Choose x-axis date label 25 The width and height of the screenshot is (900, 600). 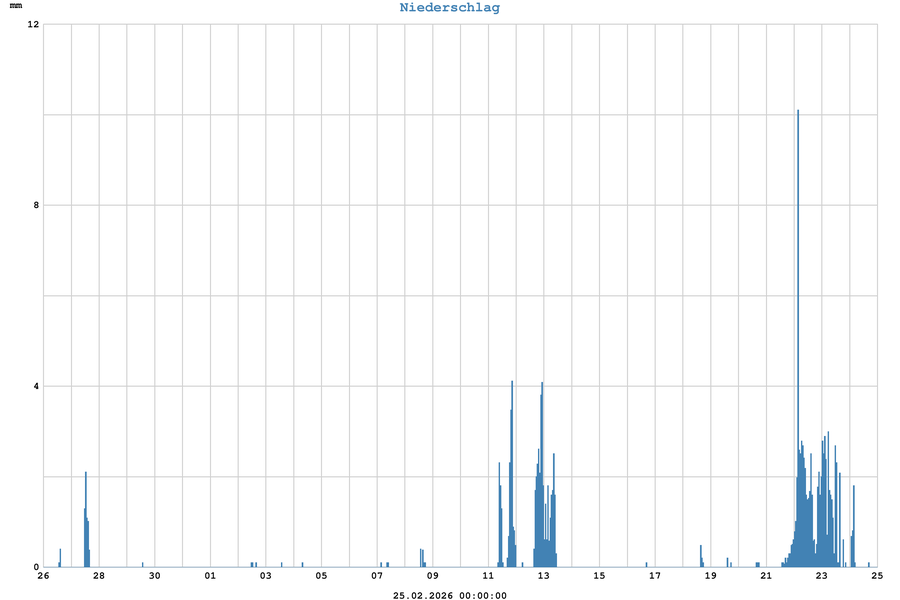point(876,576)
